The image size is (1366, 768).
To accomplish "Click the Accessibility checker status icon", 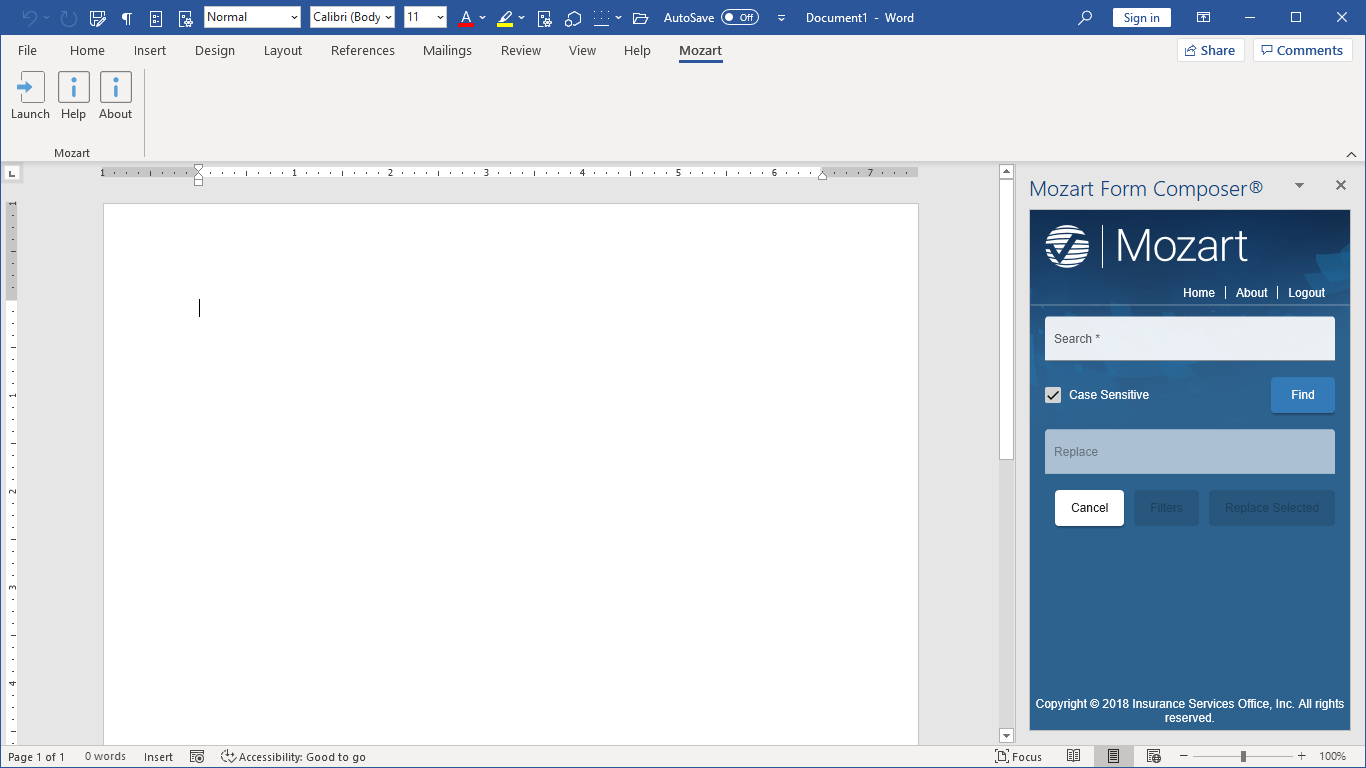I will [x=228, y=757].
